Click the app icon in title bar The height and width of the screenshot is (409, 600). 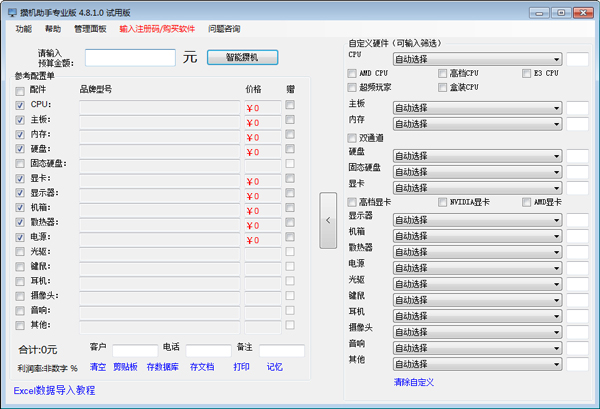pyautogui.click(x=12, y=13)
